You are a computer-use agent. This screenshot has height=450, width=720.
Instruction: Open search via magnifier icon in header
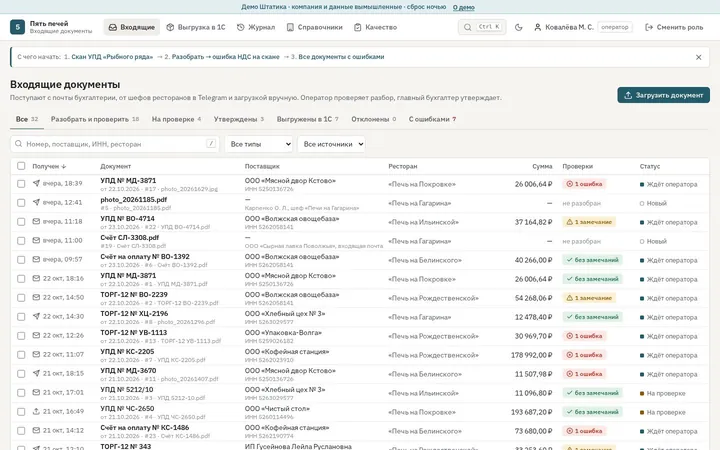click(467, 27)
